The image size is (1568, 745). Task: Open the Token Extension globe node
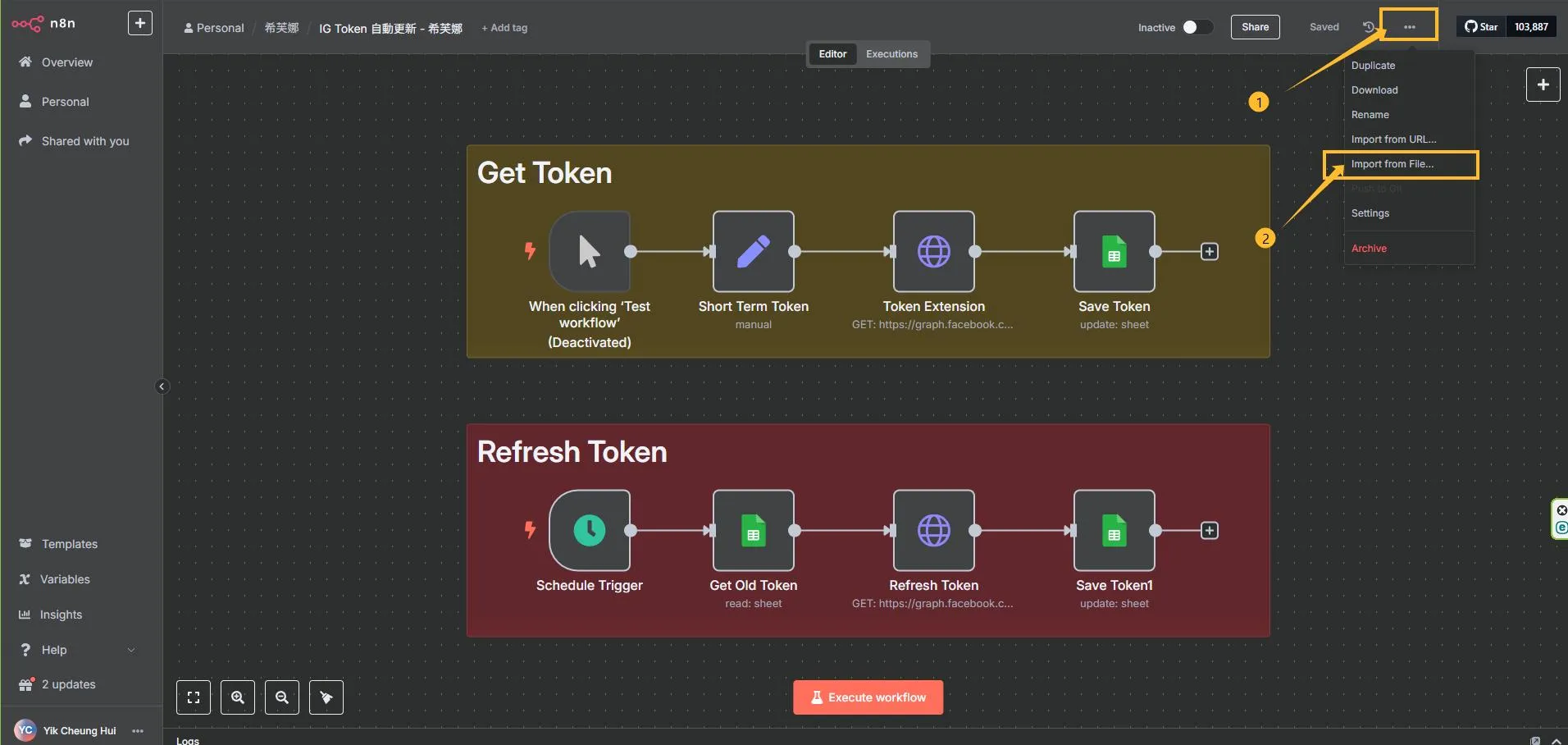click(933, 251)
